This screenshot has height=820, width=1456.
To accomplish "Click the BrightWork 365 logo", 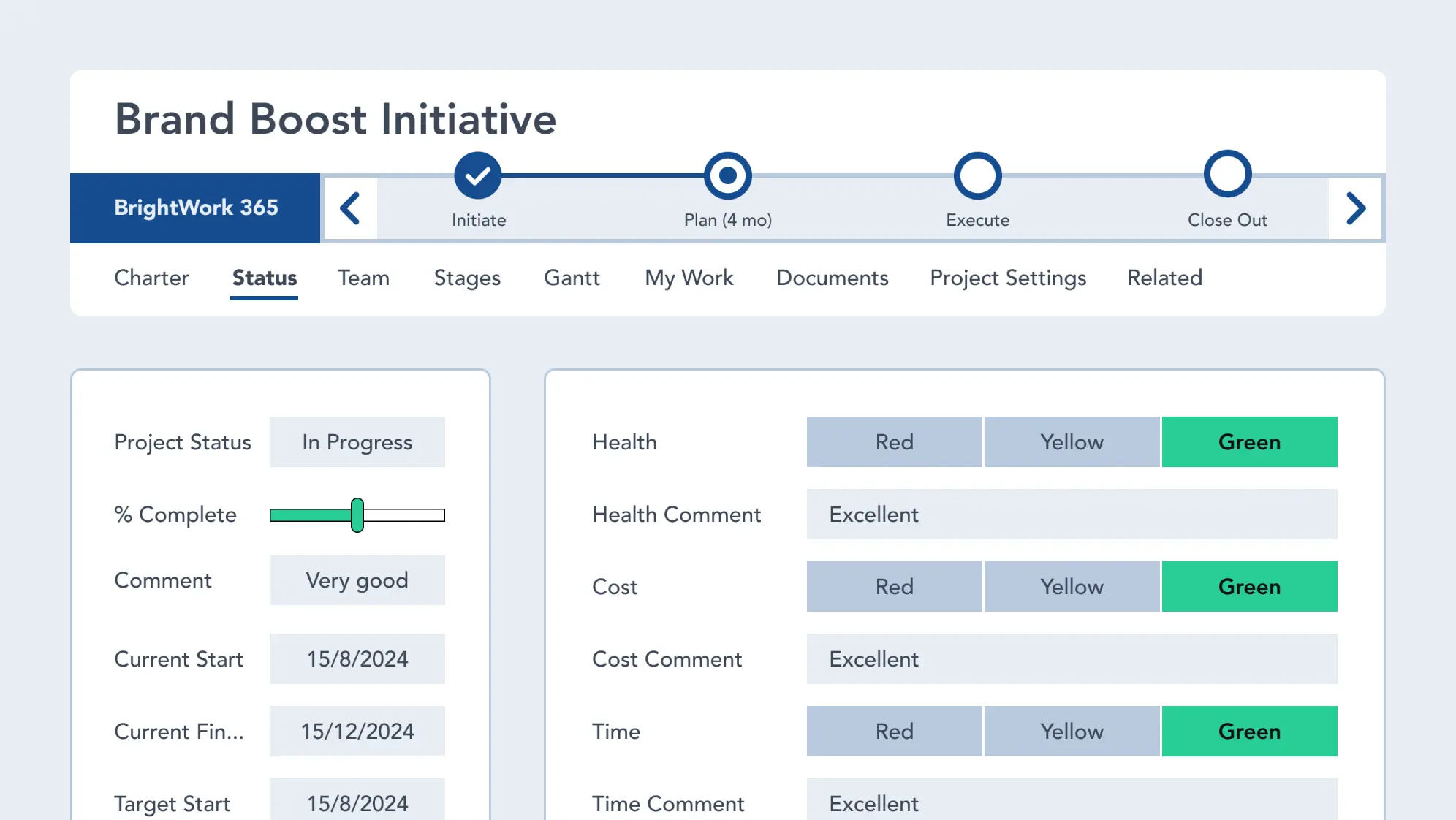I will tap(195, 208).
